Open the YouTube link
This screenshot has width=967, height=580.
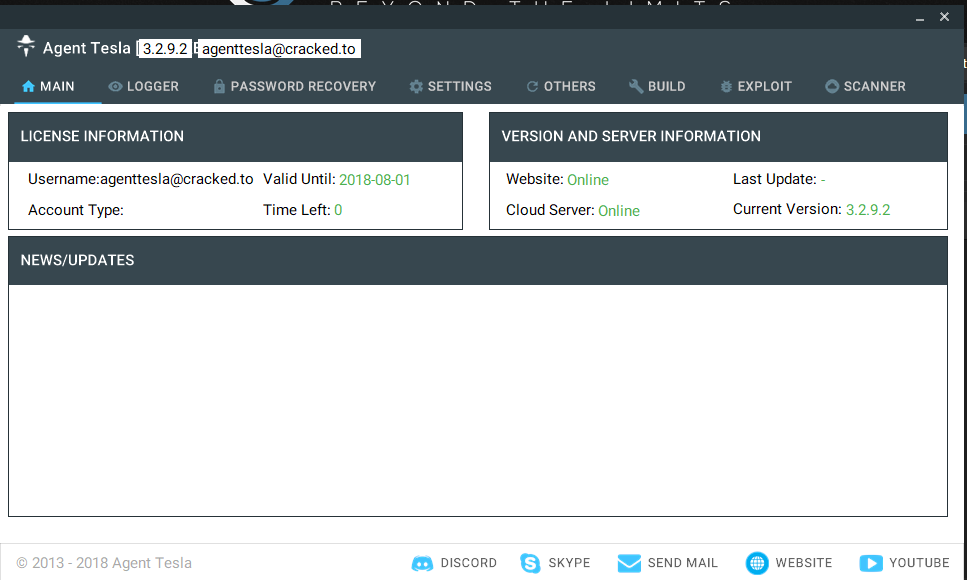(919, 563)
